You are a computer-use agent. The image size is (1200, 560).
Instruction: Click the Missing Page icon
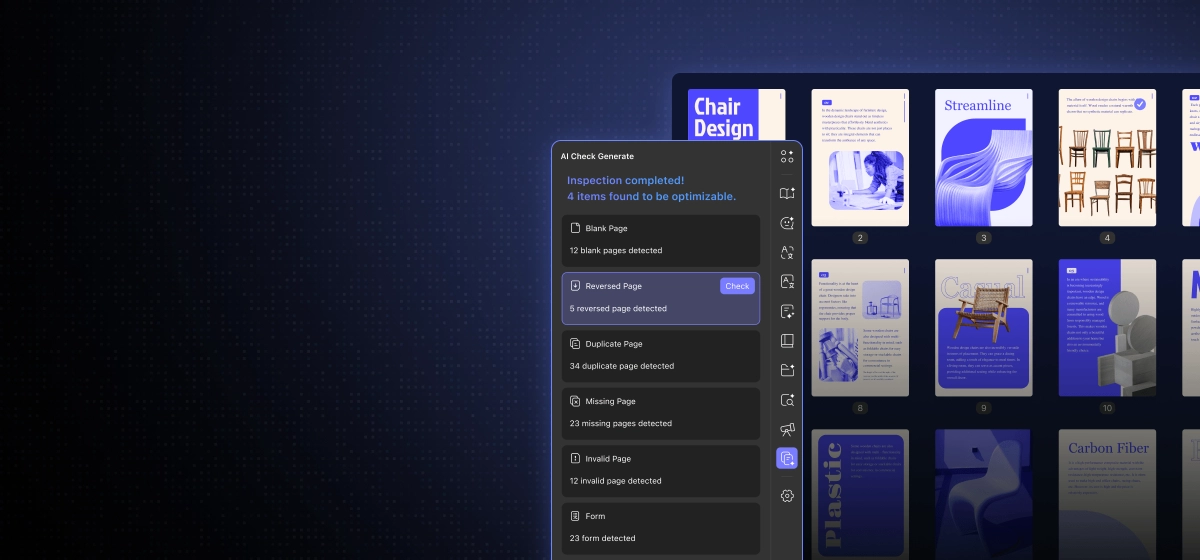coord(575,401)
